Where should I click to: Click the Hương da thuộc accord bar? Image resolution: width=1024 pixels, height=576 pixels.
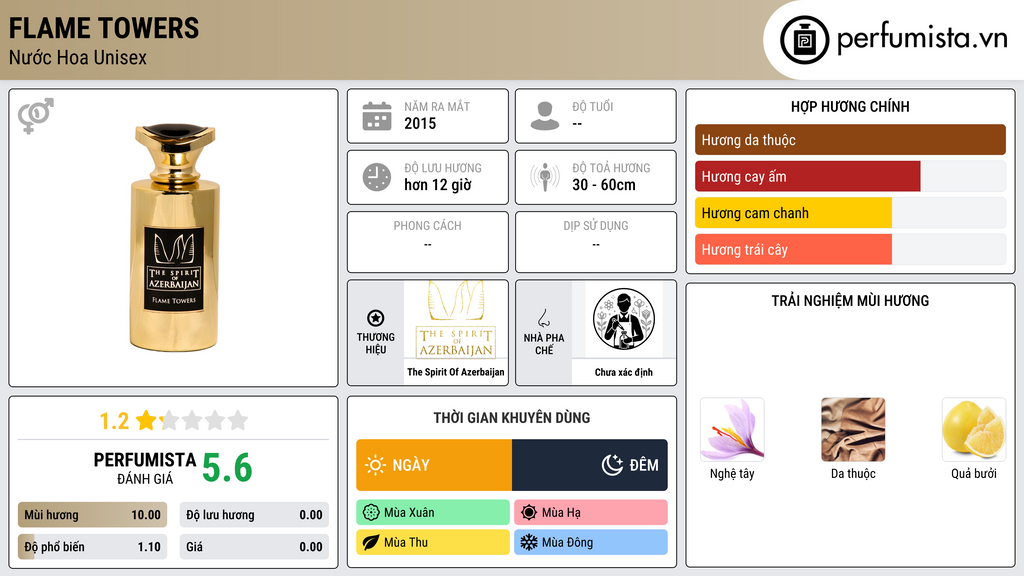(850, 140)
